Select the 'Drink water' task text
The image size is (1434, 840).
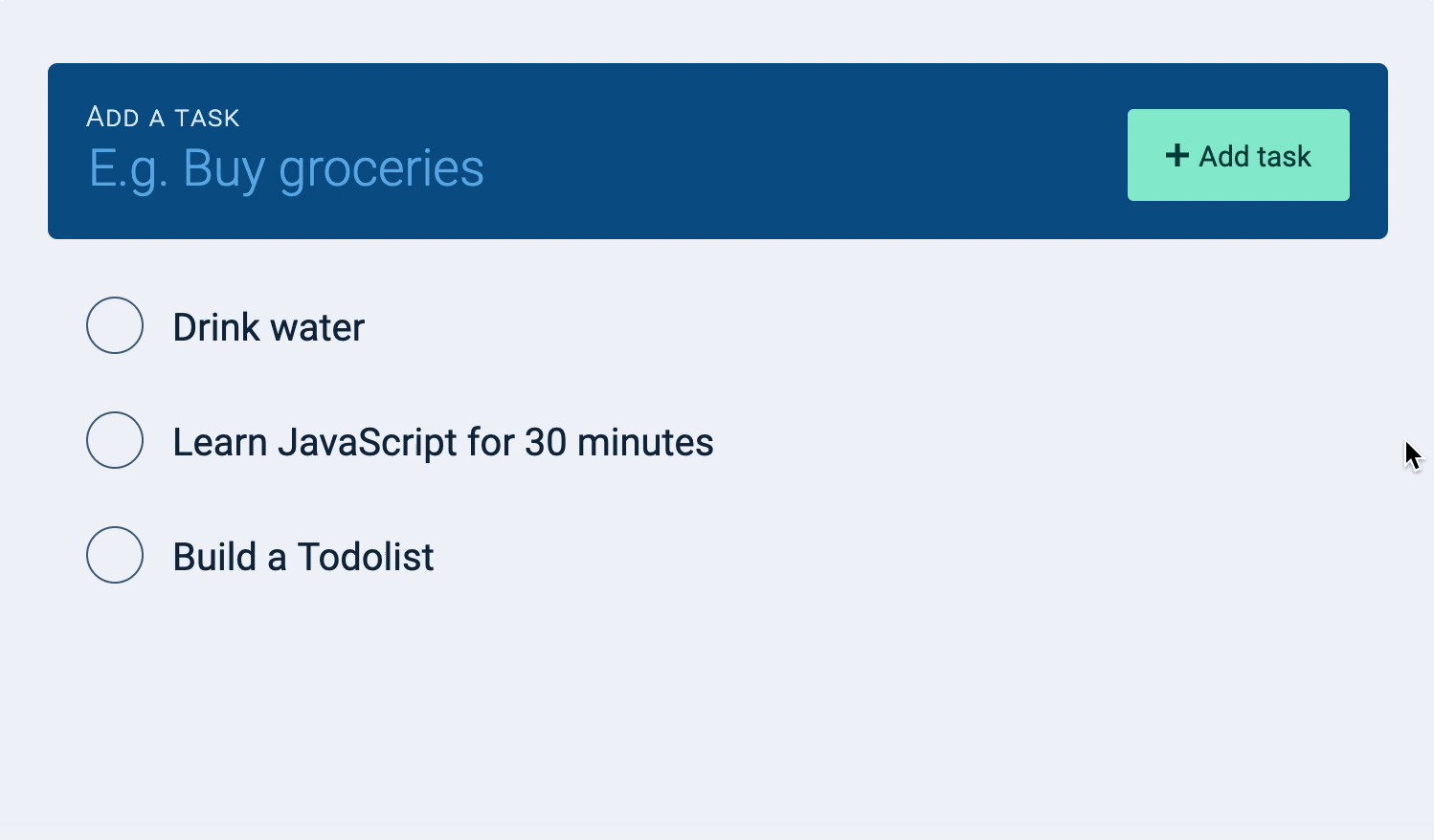pos(268,327)
